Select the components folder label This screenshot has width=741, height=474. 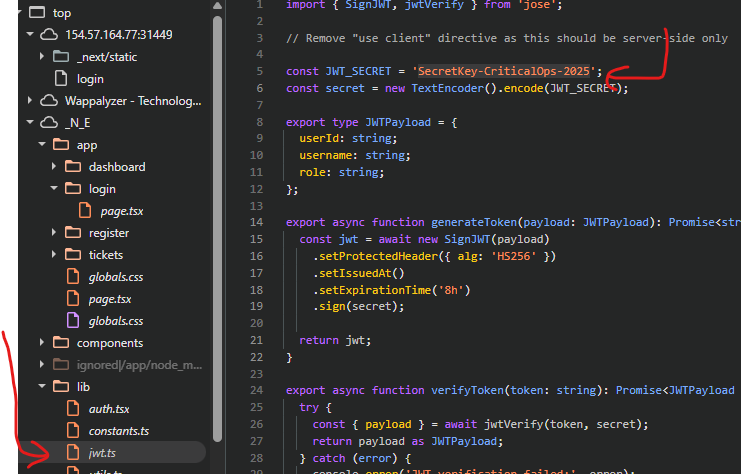pyautogui.click(x=110, y=343)
